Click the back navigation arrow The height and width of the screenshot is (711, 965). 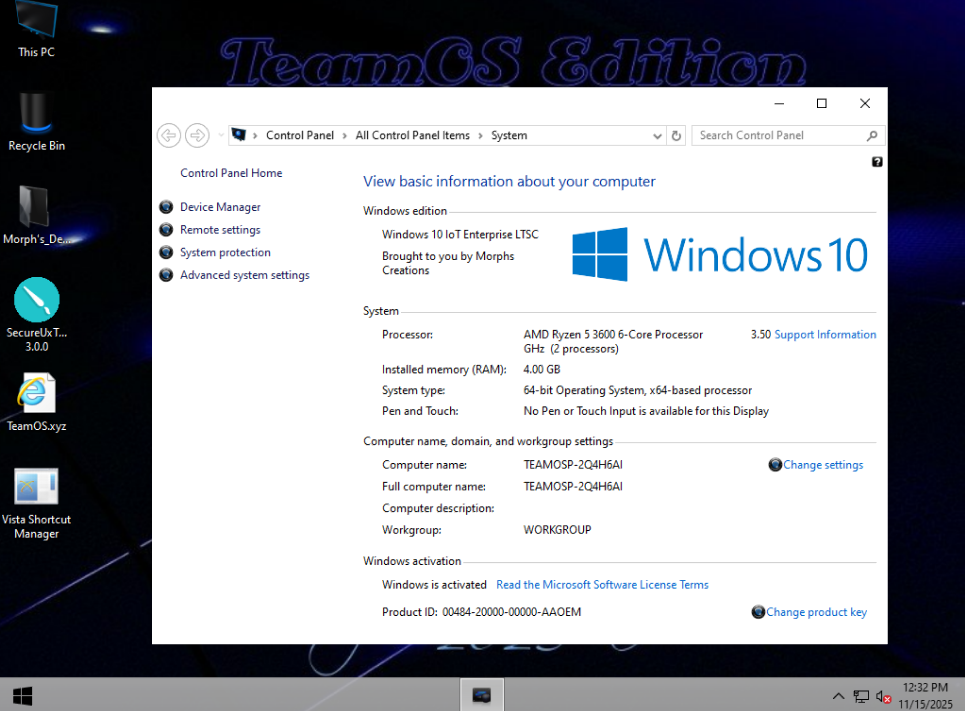[x=169, y=135]
